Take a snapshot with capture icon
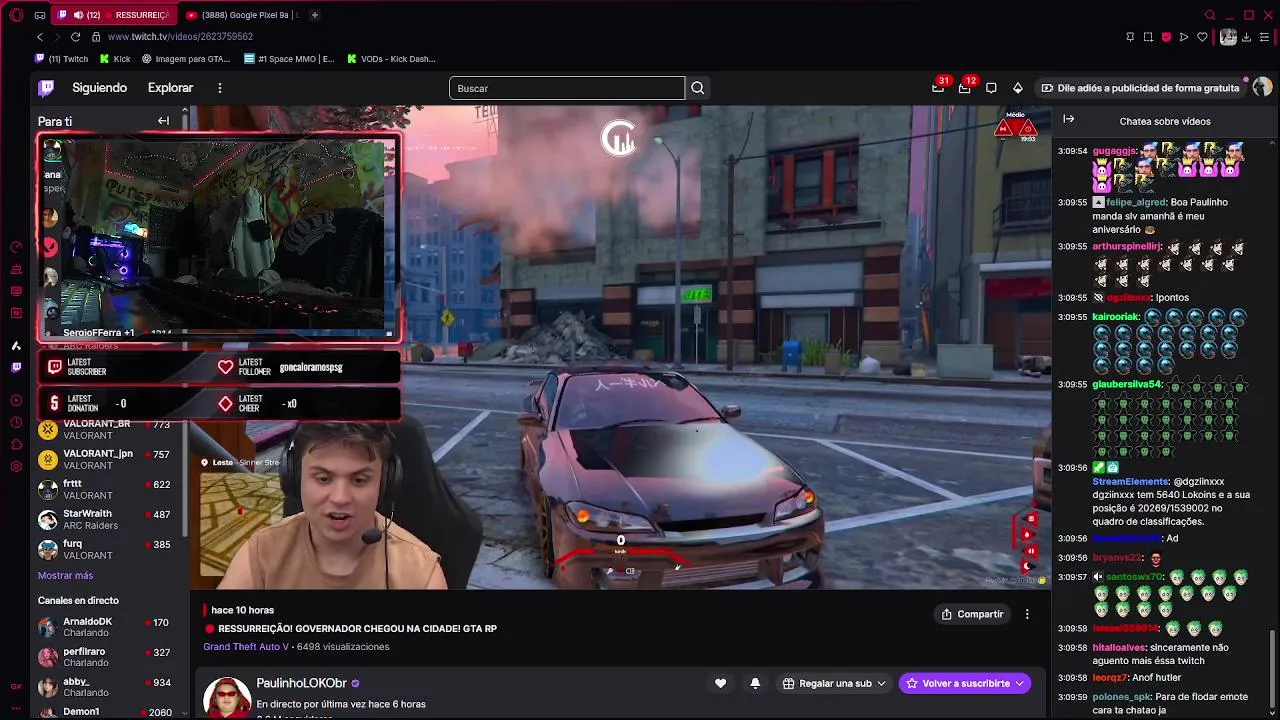Screen dimensions: 1280x720 point(1148,37)
